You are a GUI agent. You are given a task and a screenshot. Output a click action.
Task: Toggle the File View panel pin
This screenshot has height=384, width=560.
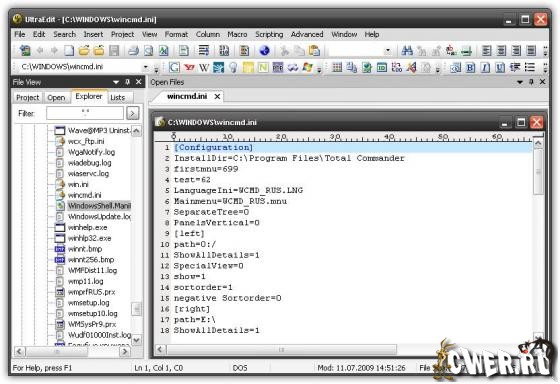point(128,82)
